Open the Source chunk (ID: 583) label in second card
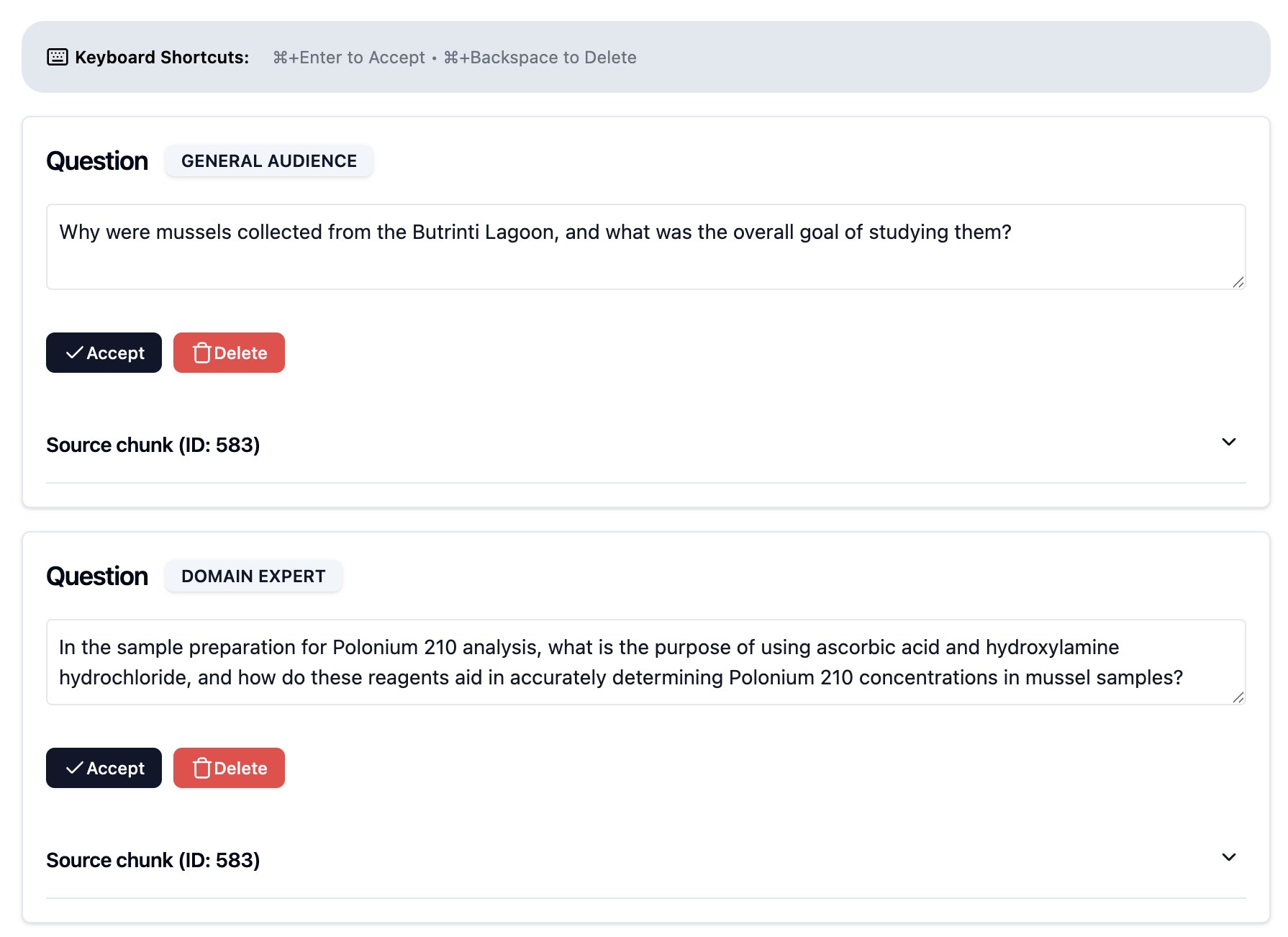1288x937 pixels. tap(153, 861)
